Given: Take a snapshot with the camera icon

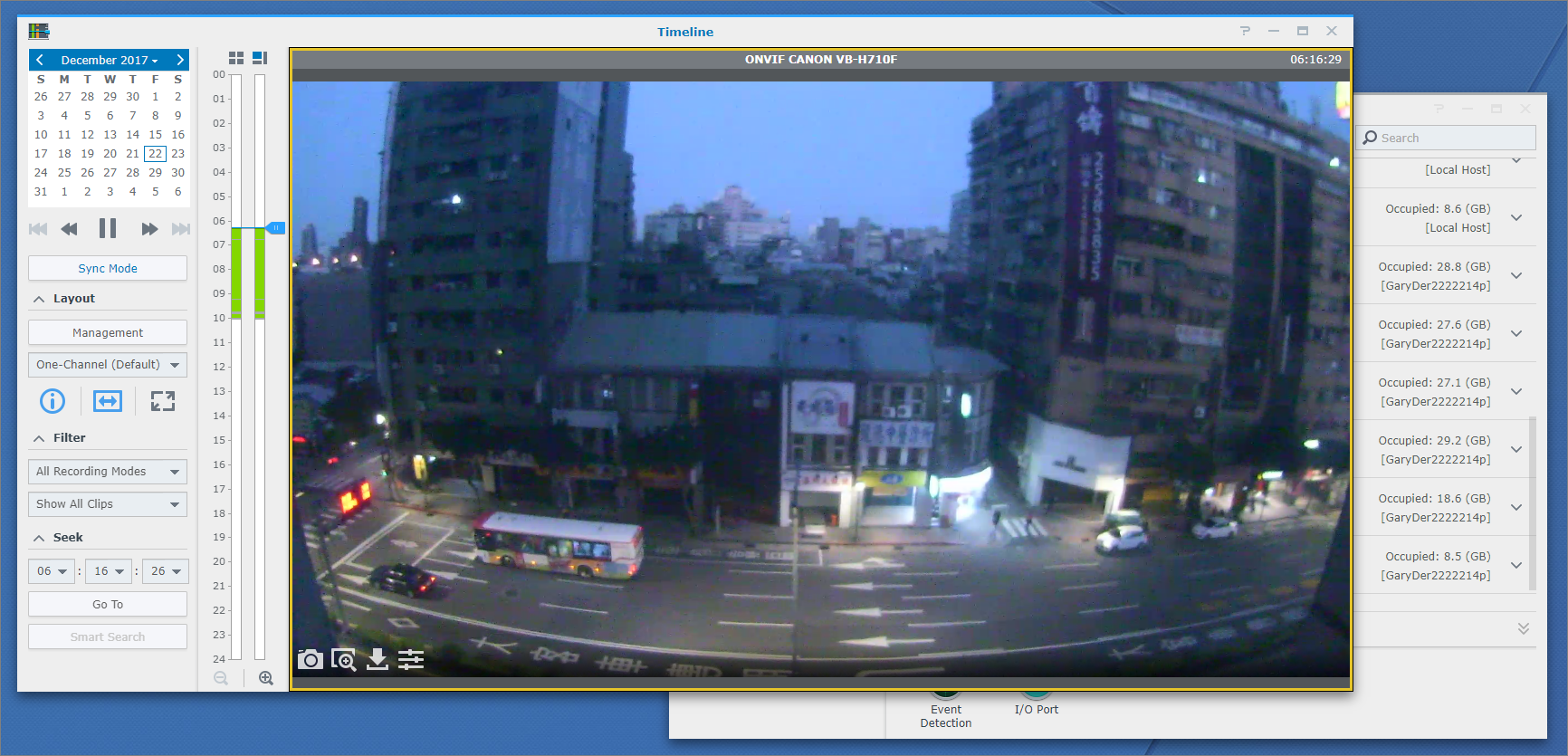Looking at the screenshot, I should pyautogui.click(x=310, y=659).
